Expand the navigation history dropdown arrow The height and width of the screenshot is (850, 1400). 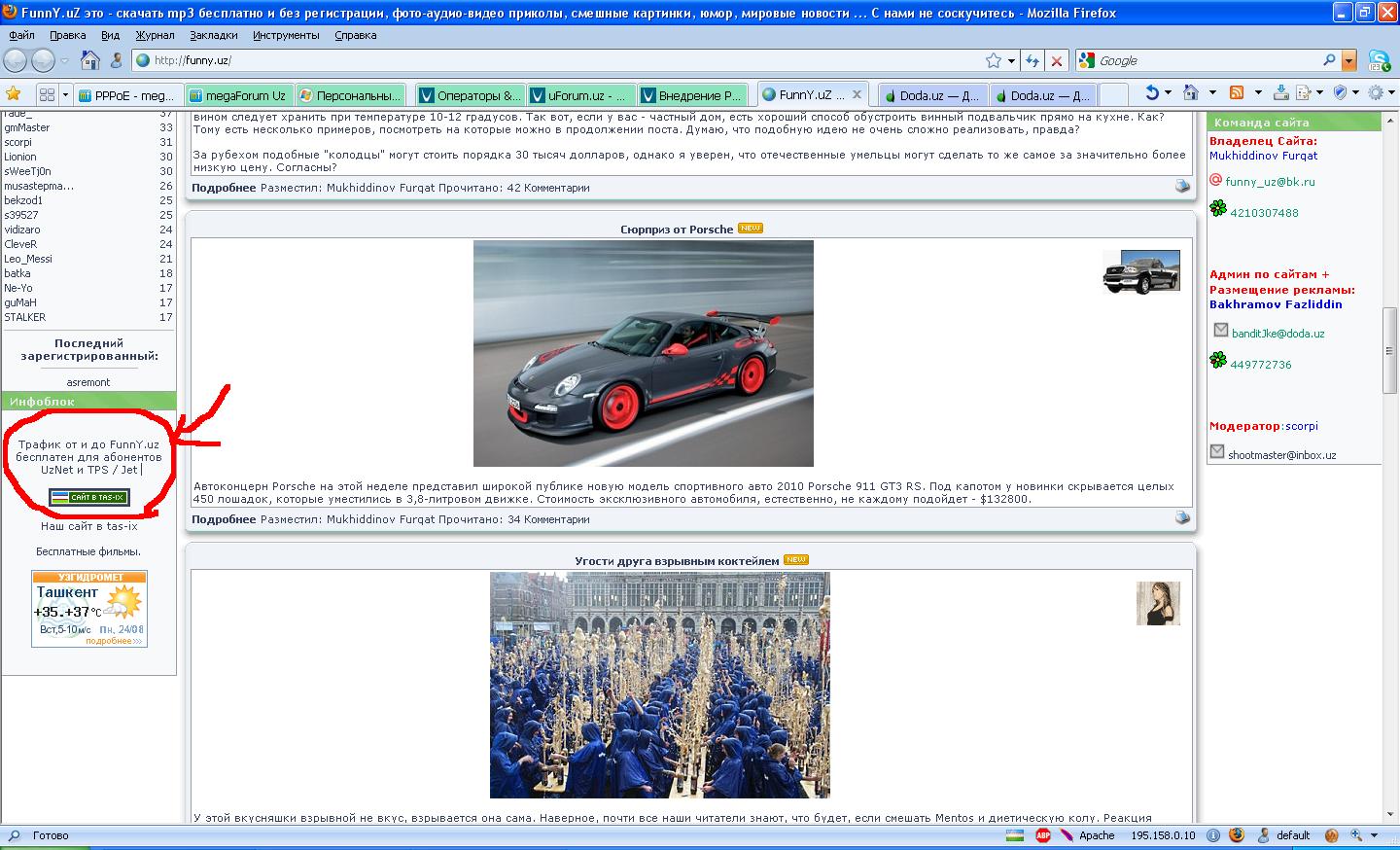65,60
